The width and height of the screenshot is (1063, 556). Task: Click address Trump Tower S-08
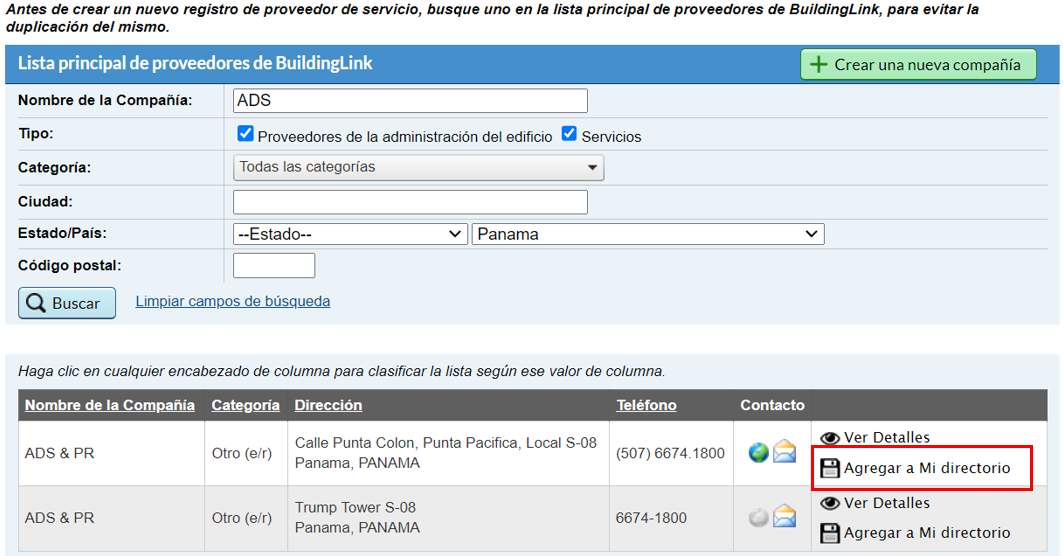click(x=355, y=507)
